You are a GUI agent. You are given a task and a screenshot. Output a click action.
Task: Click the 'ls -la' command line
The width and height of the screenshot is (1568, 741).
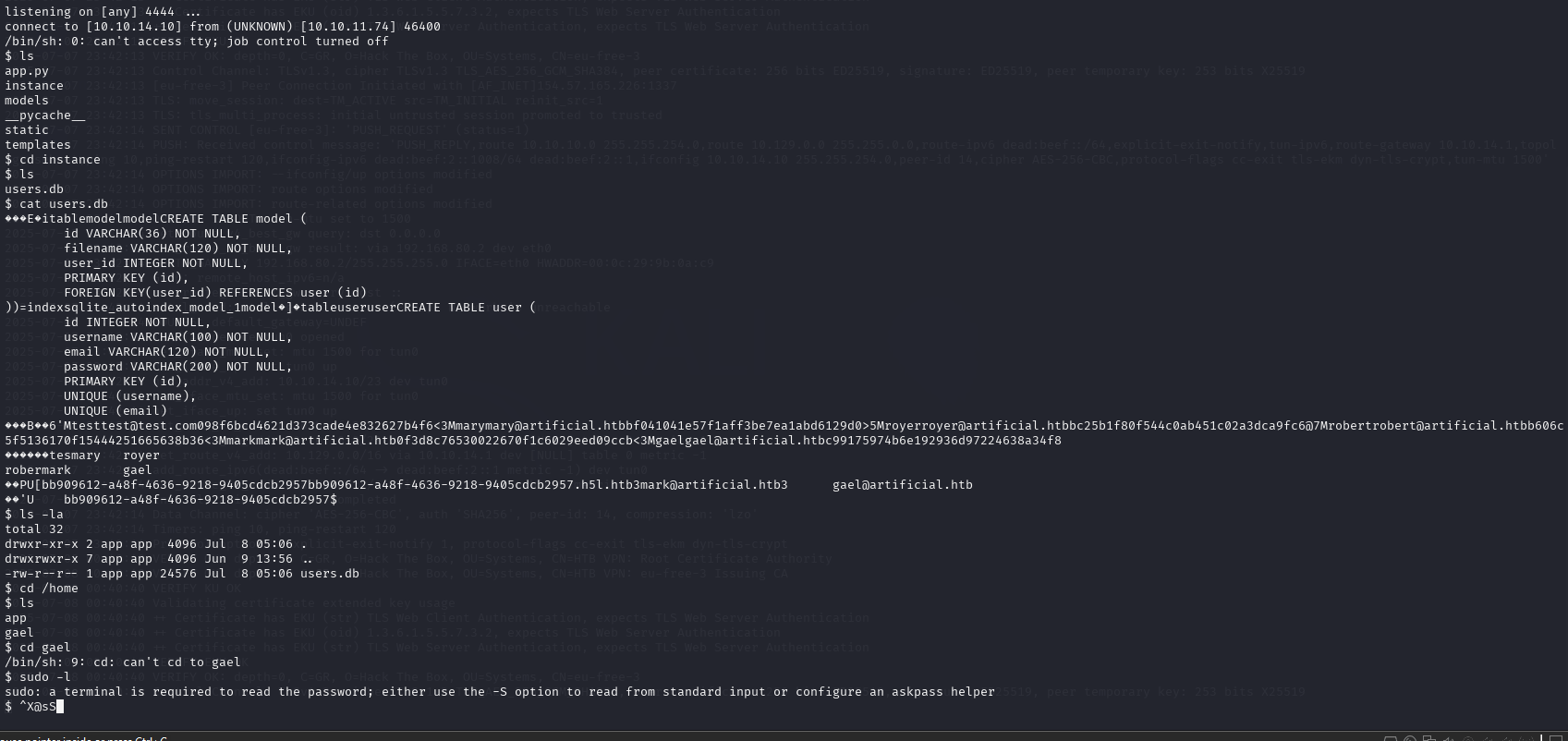(x=41, y=515)
